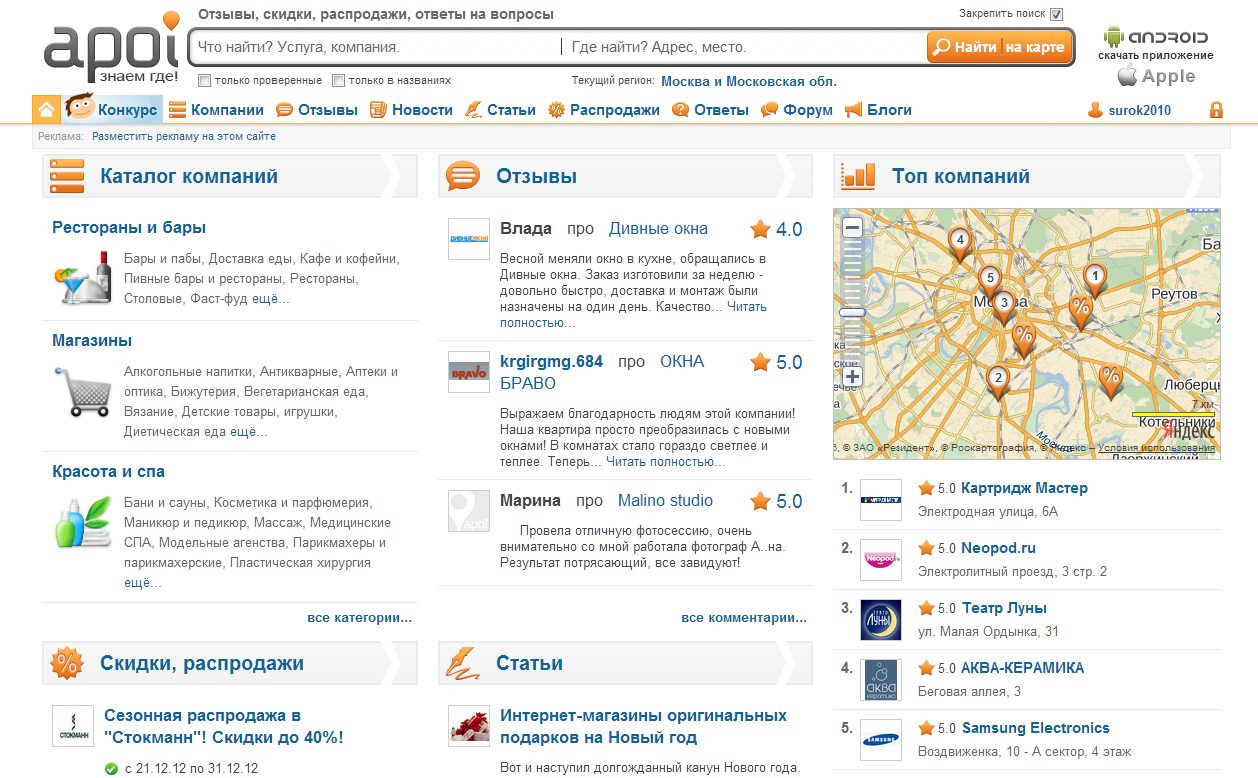Click the gift article thumbnail in Статьи

(x=469, y=726)
